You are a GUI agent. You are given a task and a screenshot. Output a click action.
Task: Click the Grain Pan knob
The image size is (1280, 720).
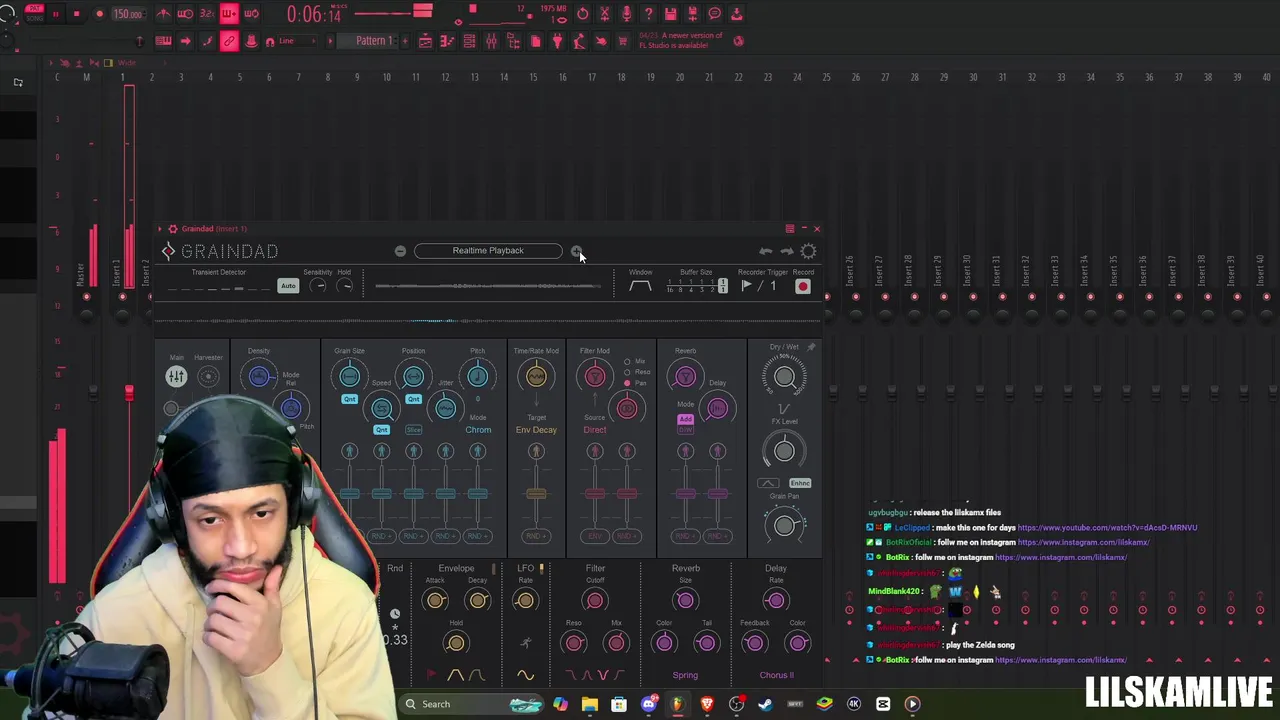click(x=784, y=525)
